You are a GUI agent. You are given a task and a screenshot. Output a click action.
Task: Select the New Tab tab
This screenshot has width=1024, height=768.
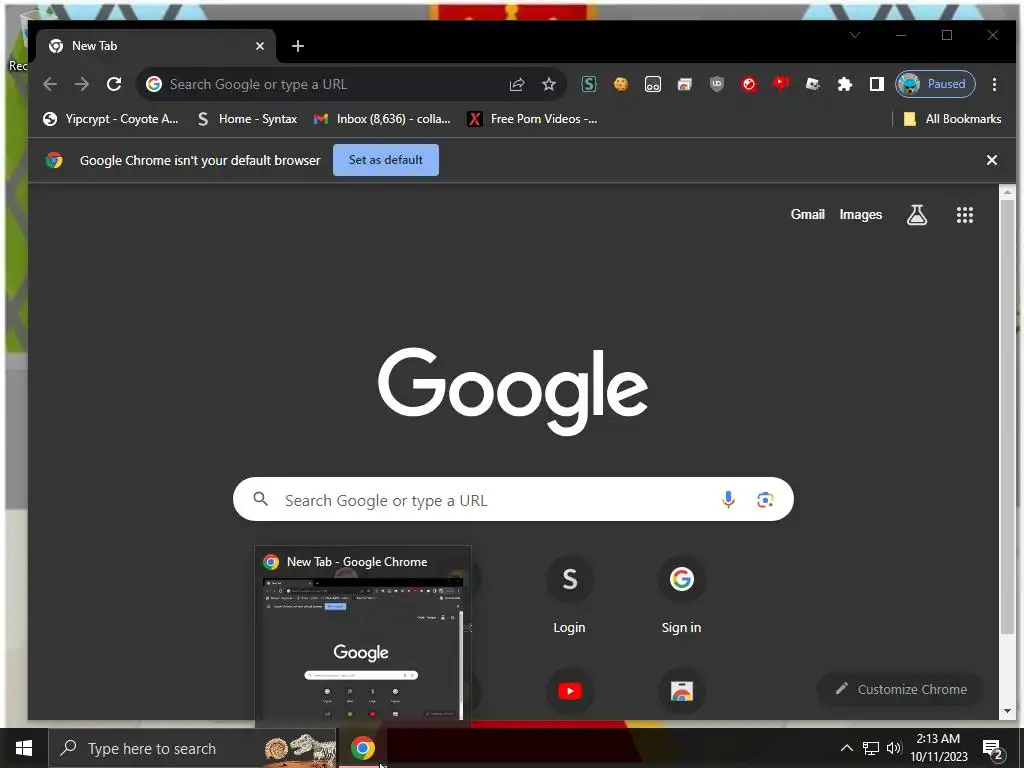(x=157, y=46)
